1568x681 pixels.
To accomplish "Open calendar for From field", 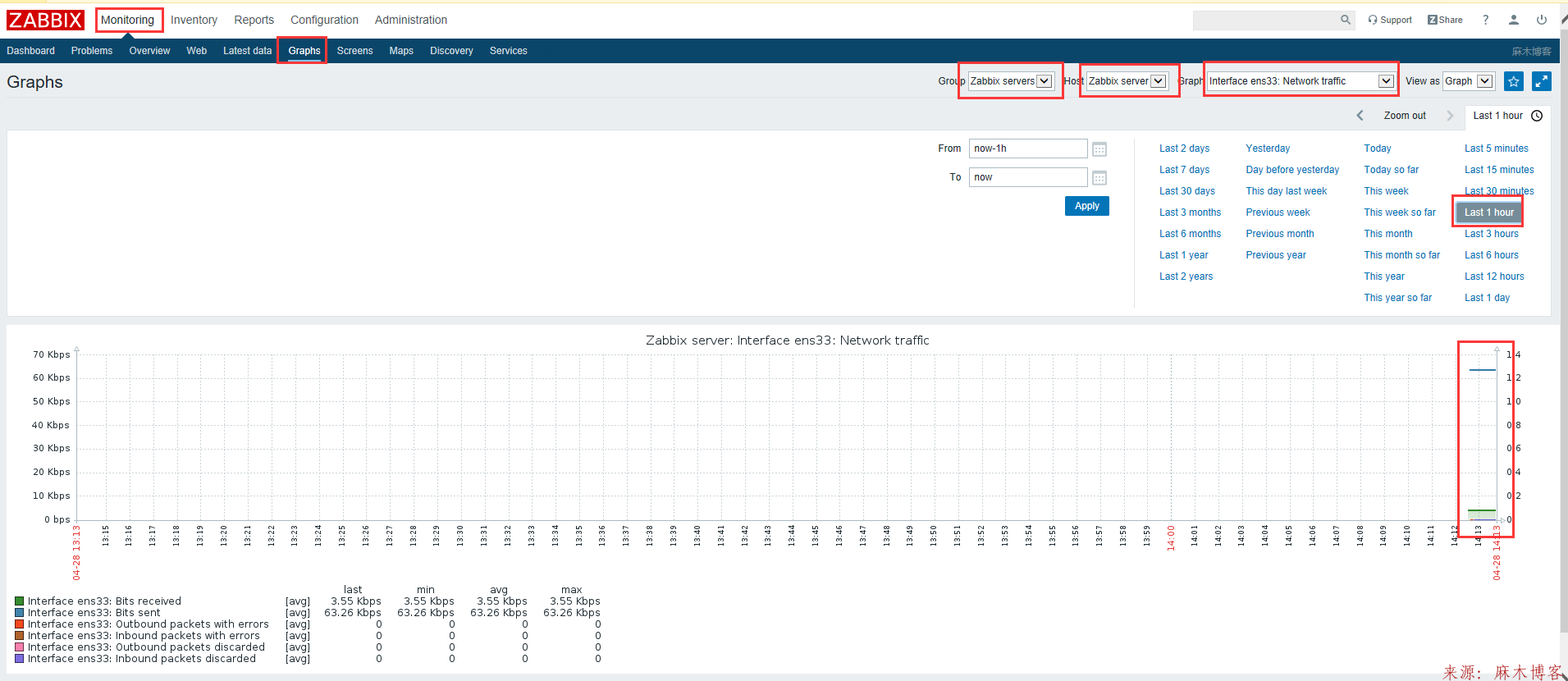I will 1099,149.
